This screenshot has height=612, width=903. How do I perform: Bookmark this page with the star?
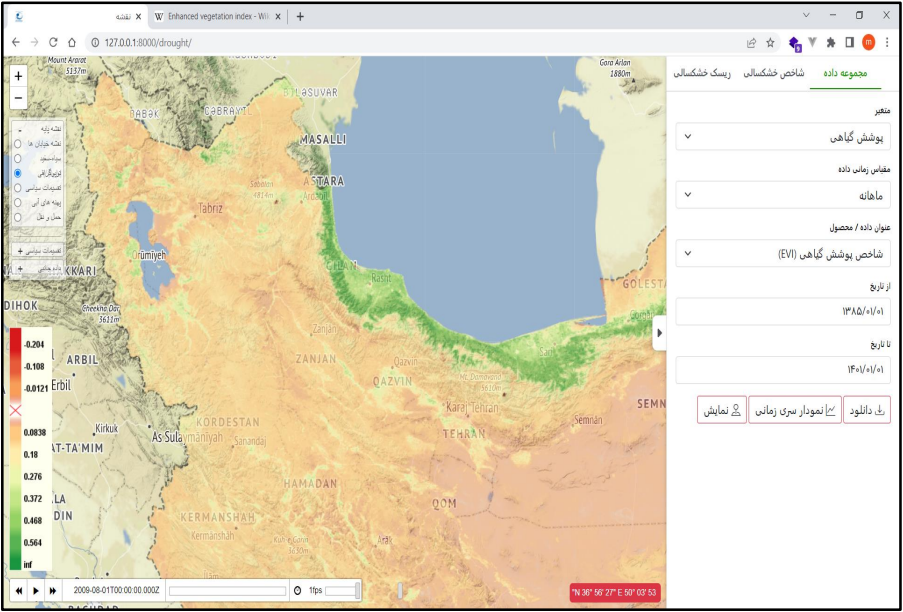coord(770,43)
